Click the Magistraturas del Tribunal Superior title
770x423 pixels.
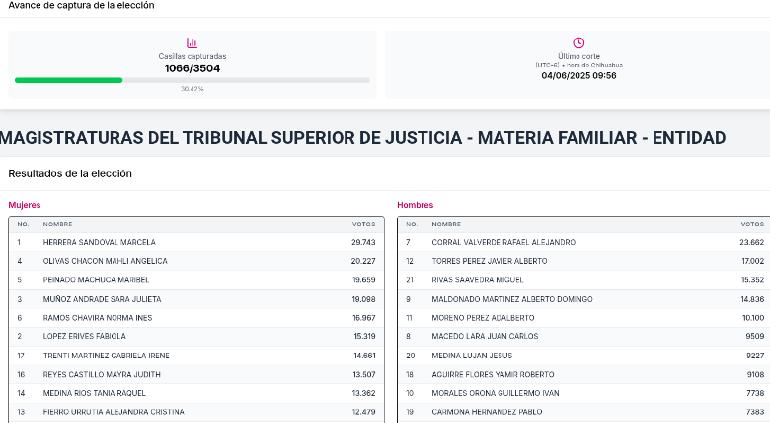point(363,138)
